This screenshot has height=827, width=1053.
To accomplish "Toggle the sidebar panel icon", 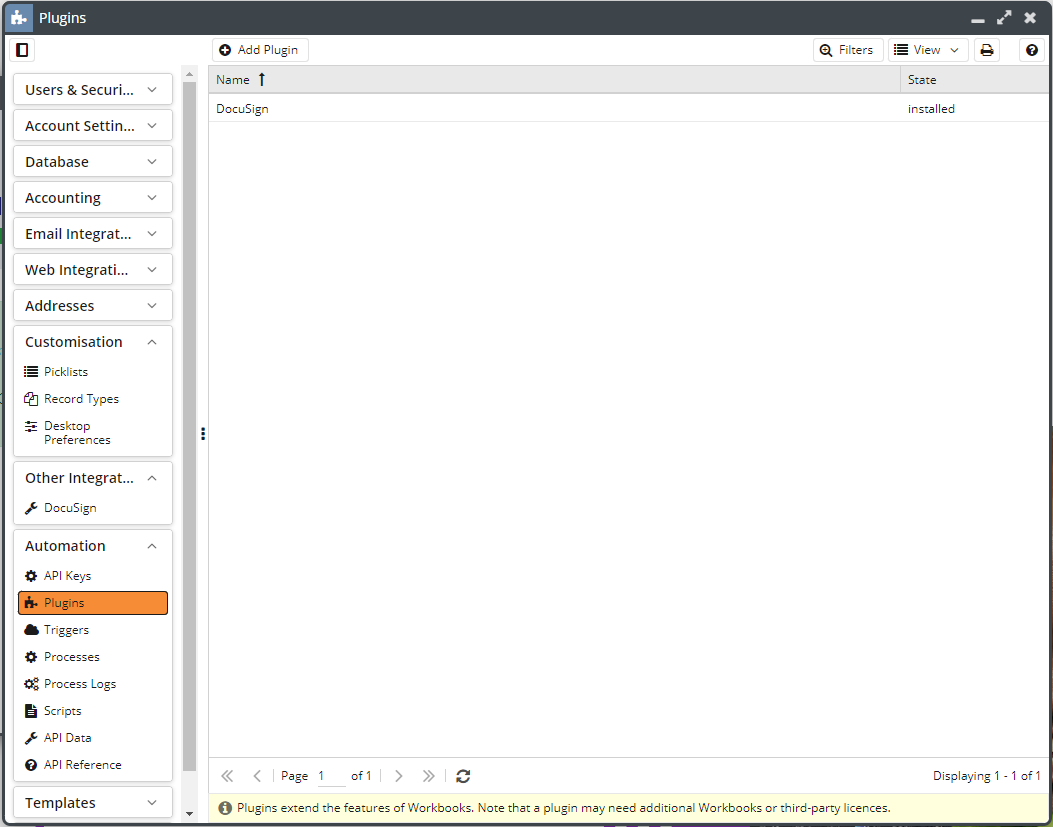I will (22, 50).
